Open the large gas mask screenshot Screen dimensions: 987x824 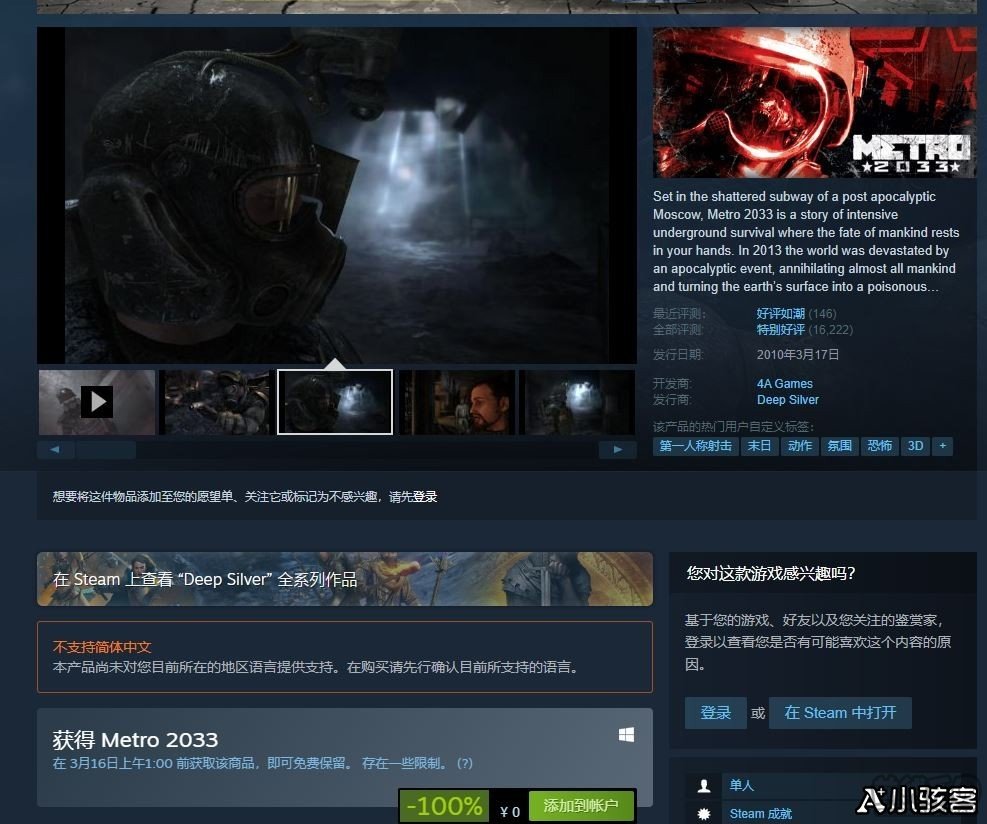(337, 195)
